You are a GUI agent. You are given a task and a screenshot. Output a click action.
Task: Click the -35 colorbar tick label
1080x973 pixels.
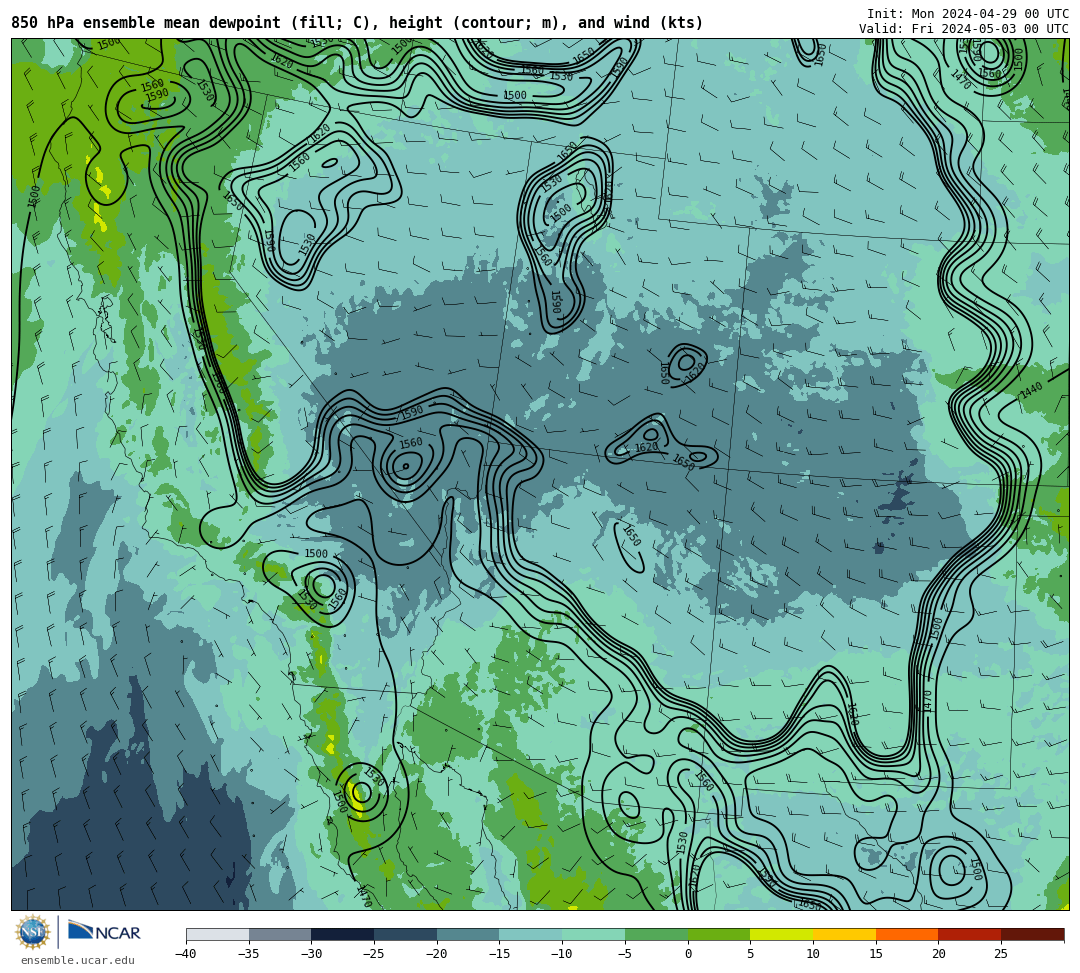click(249, 954)
